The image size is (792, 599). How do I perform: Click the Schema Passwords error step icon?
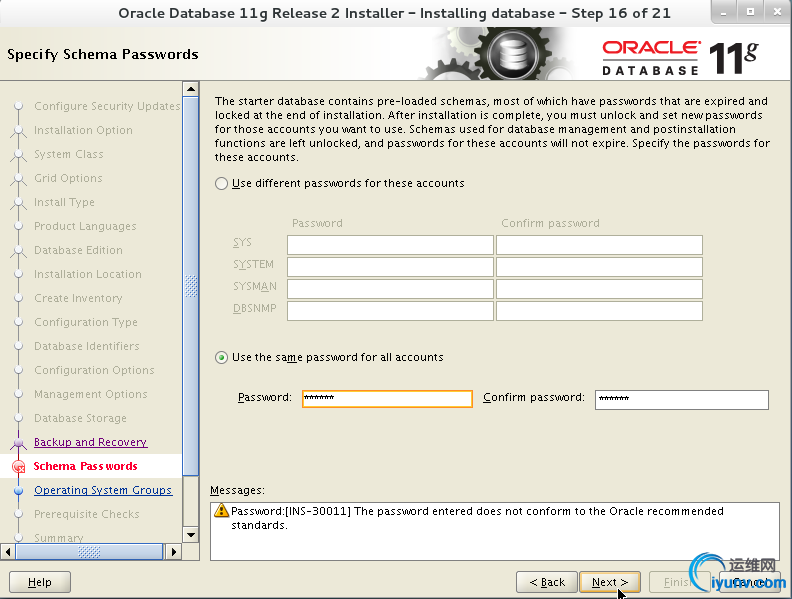[x=19, y=467]
